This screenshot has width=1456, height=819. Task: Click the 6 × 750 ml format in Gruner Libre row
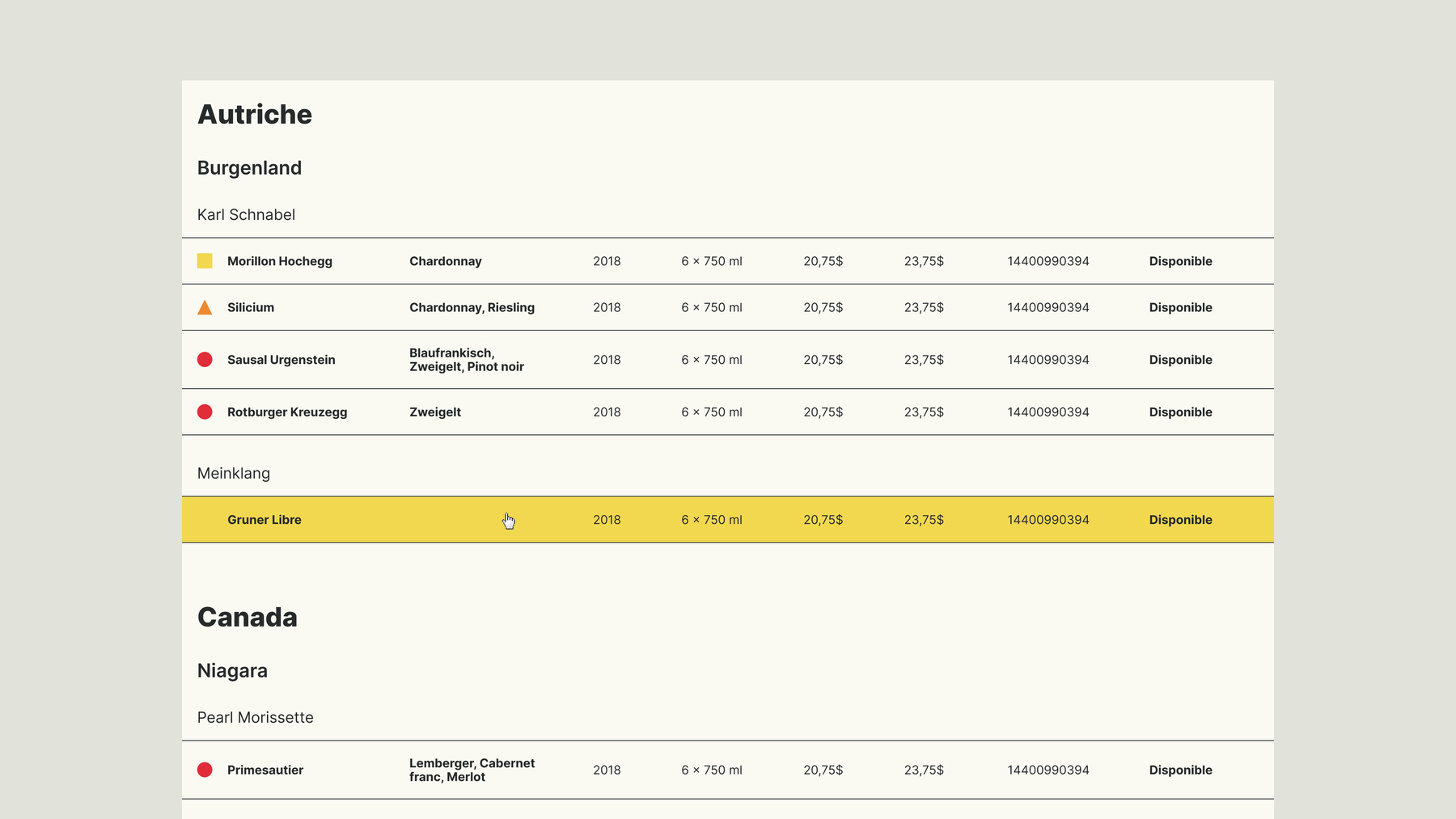pos(712,520)
